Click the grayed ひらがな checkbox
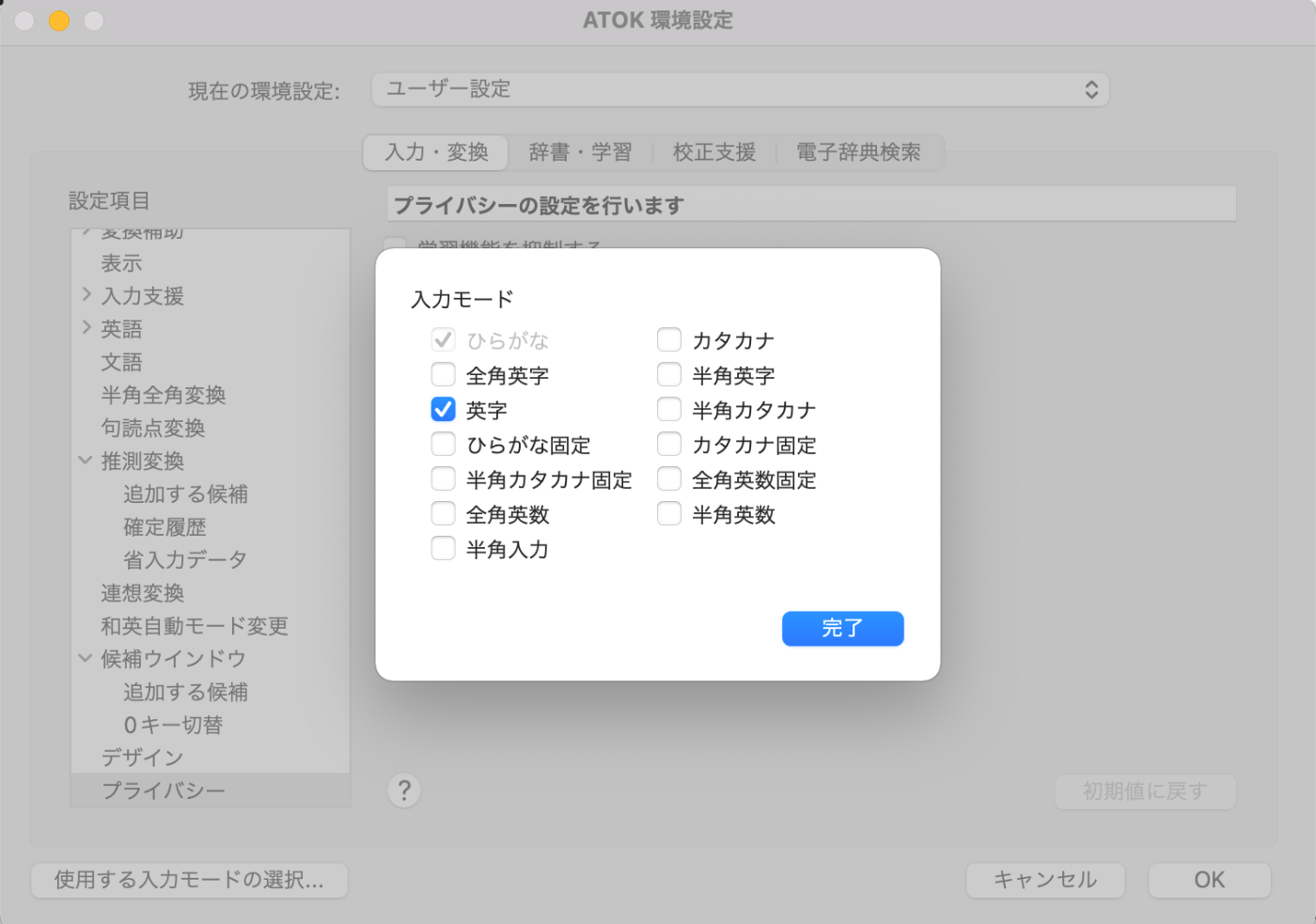This screenshot has height=924, width=1316. [444, 339]
